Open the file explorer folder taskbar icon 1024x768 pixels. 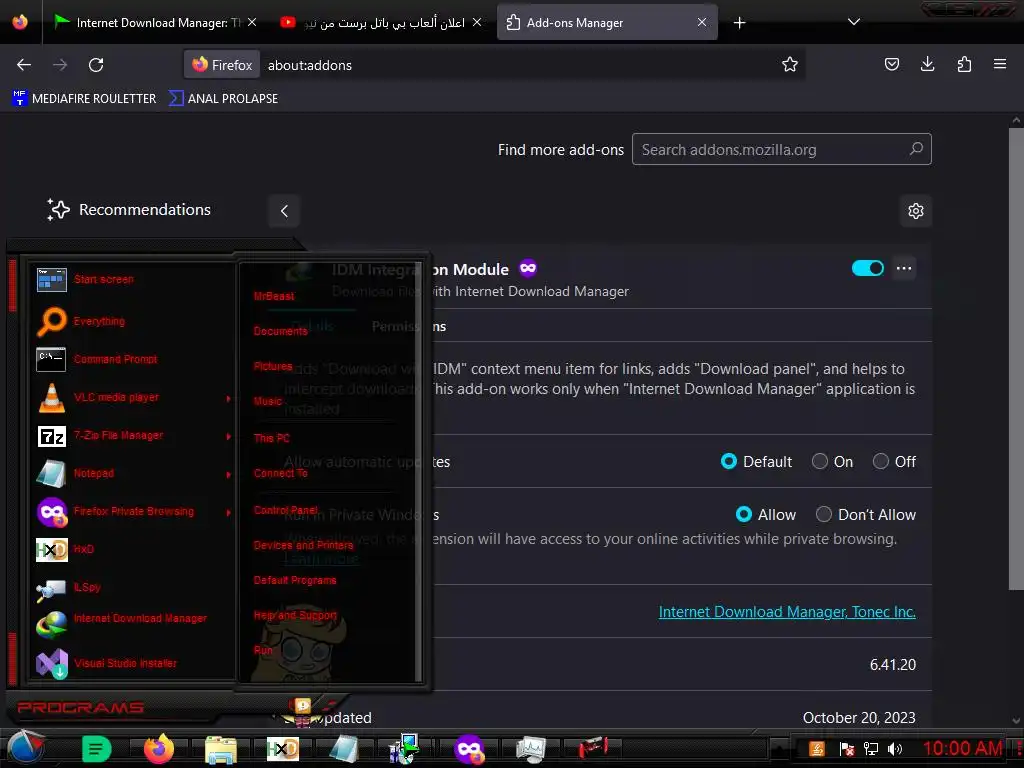(x=221, y=750)
